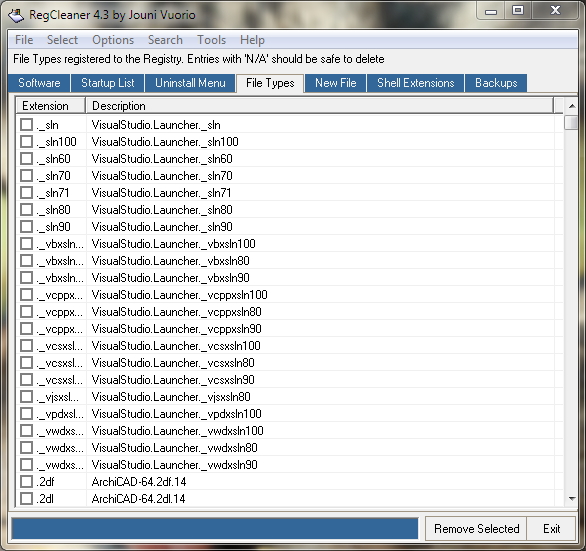Click the RegCleaner app icon in the title bar
586x551 pixels.
point(16,15)
